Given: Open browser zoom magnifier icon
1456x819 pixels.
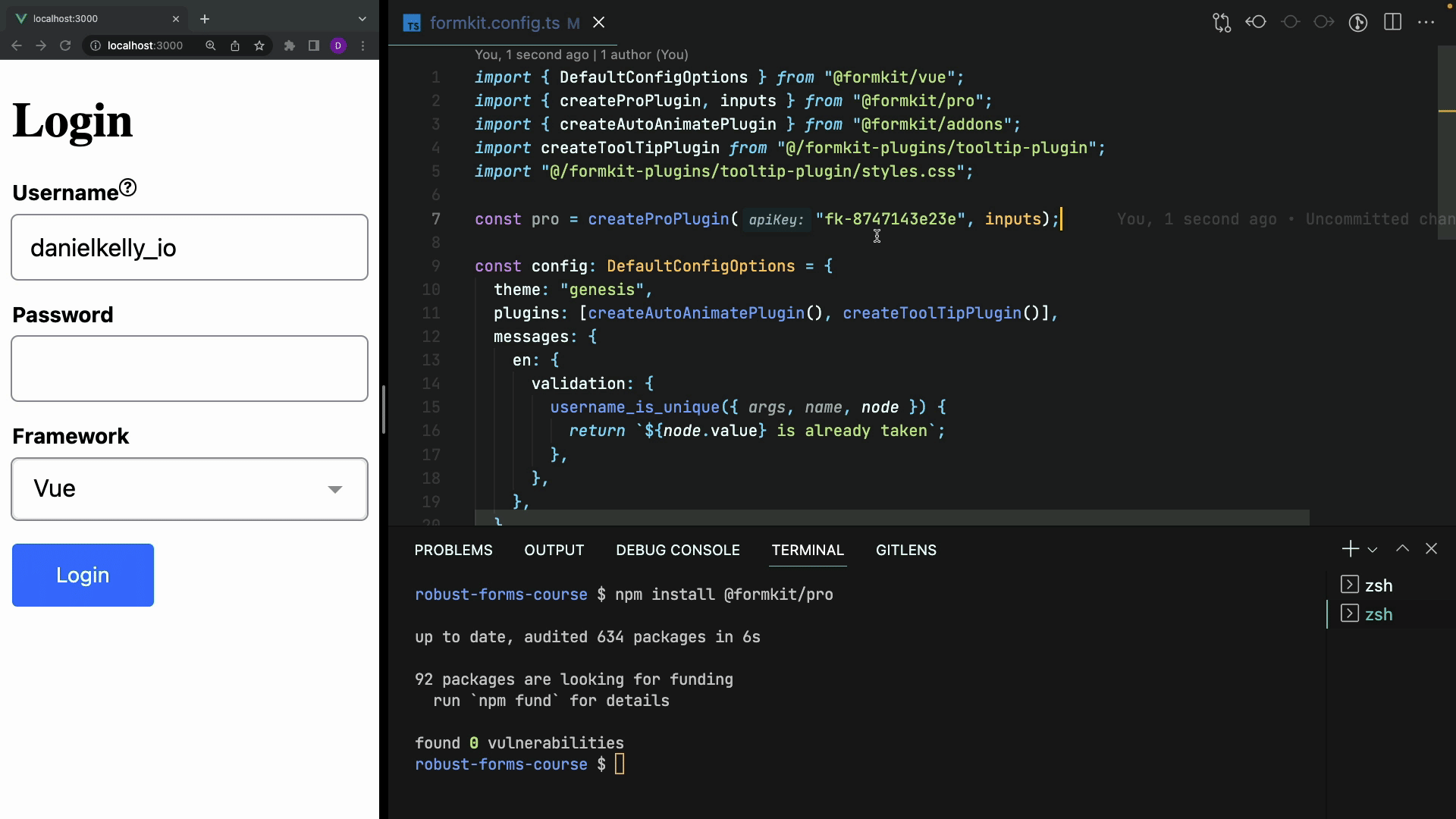Looking at the screenshot, I should pos(211,45).
